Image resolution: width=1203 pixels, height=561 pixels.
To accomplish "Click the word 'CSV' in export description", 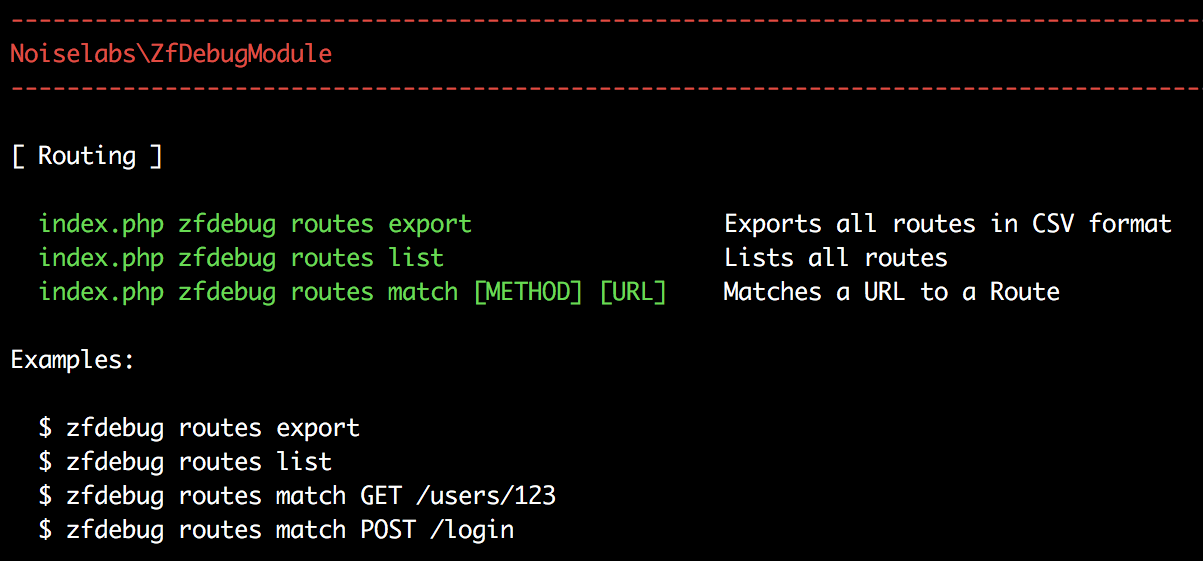I will pyautogui.click(x=1053, y=224).
